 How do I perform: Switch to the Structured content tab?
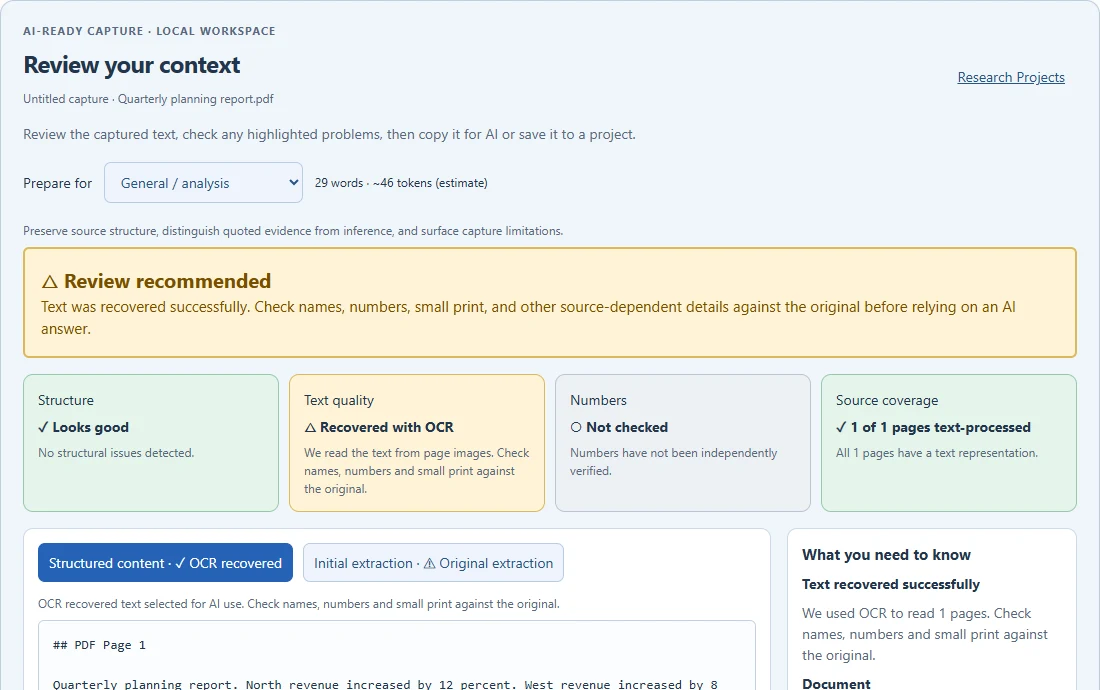[166, 562]
